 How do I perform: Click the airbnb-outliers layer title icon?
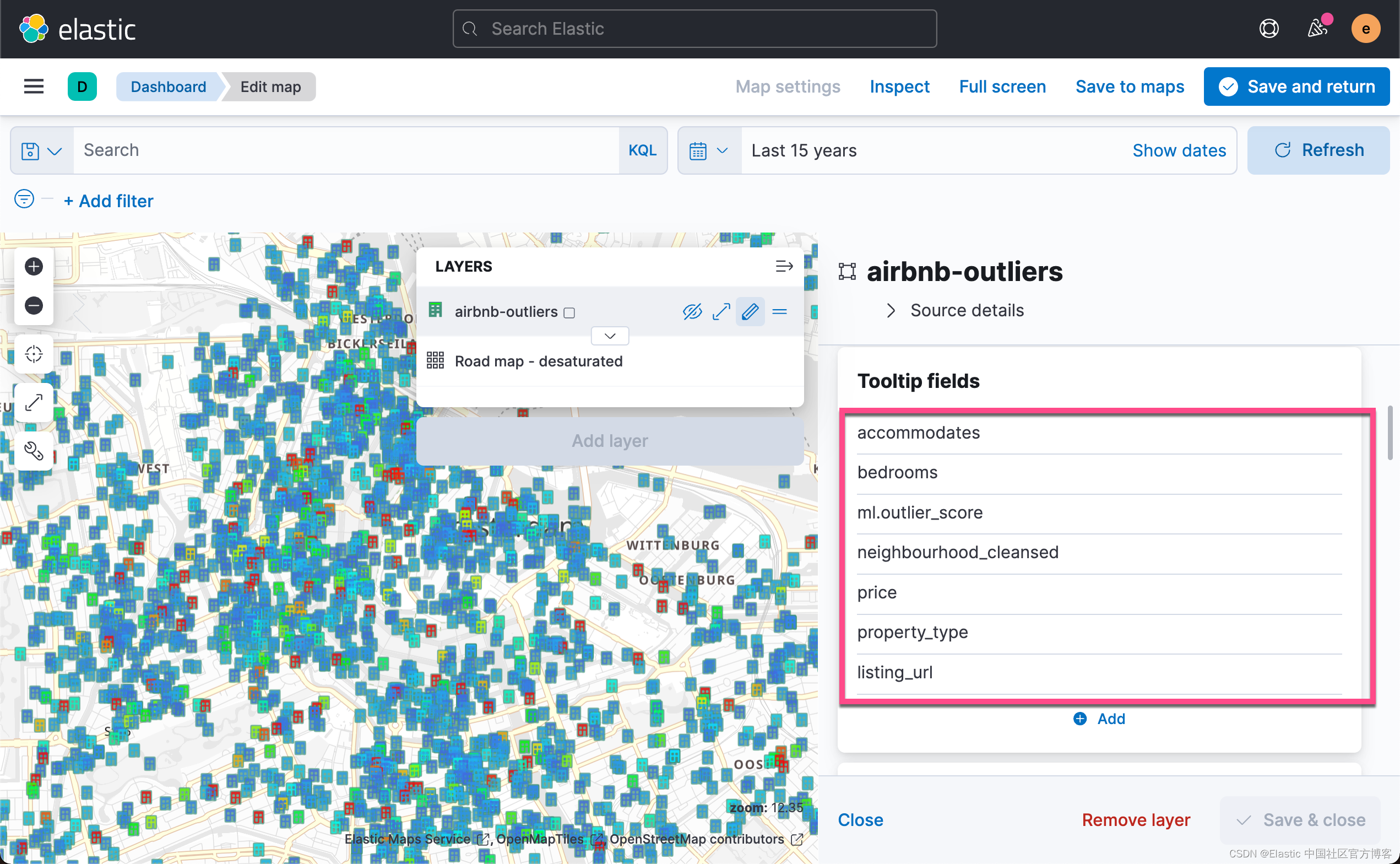tap(846, 272)
